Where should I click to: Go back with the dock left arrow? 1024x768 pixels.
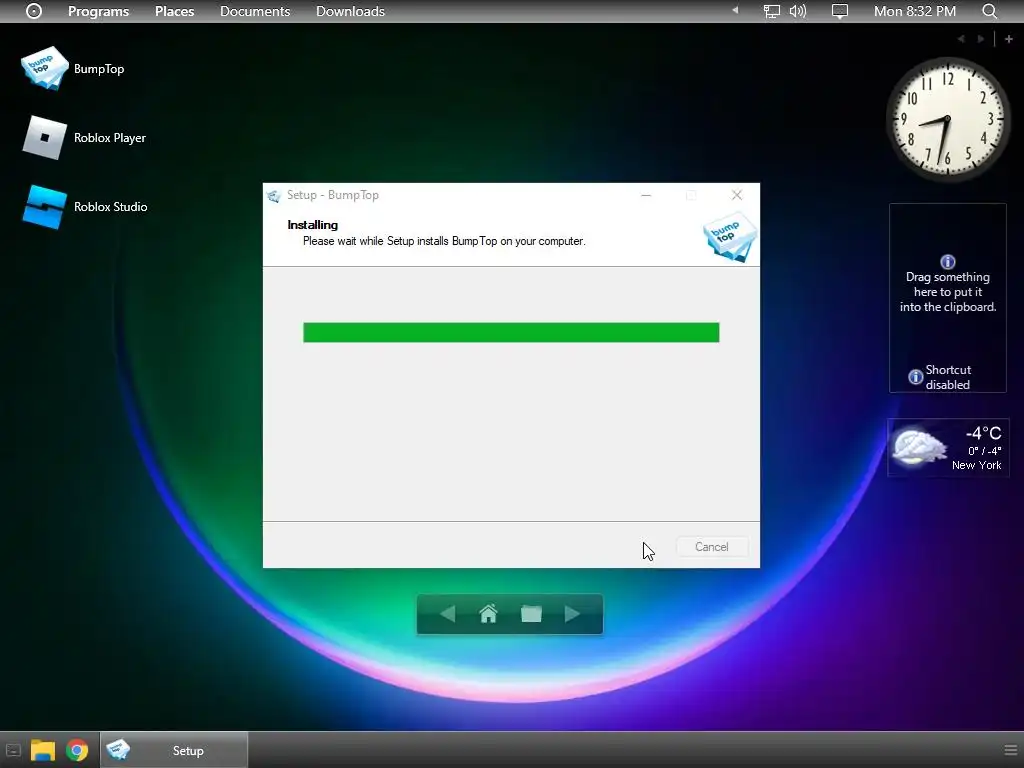[447, 614]
